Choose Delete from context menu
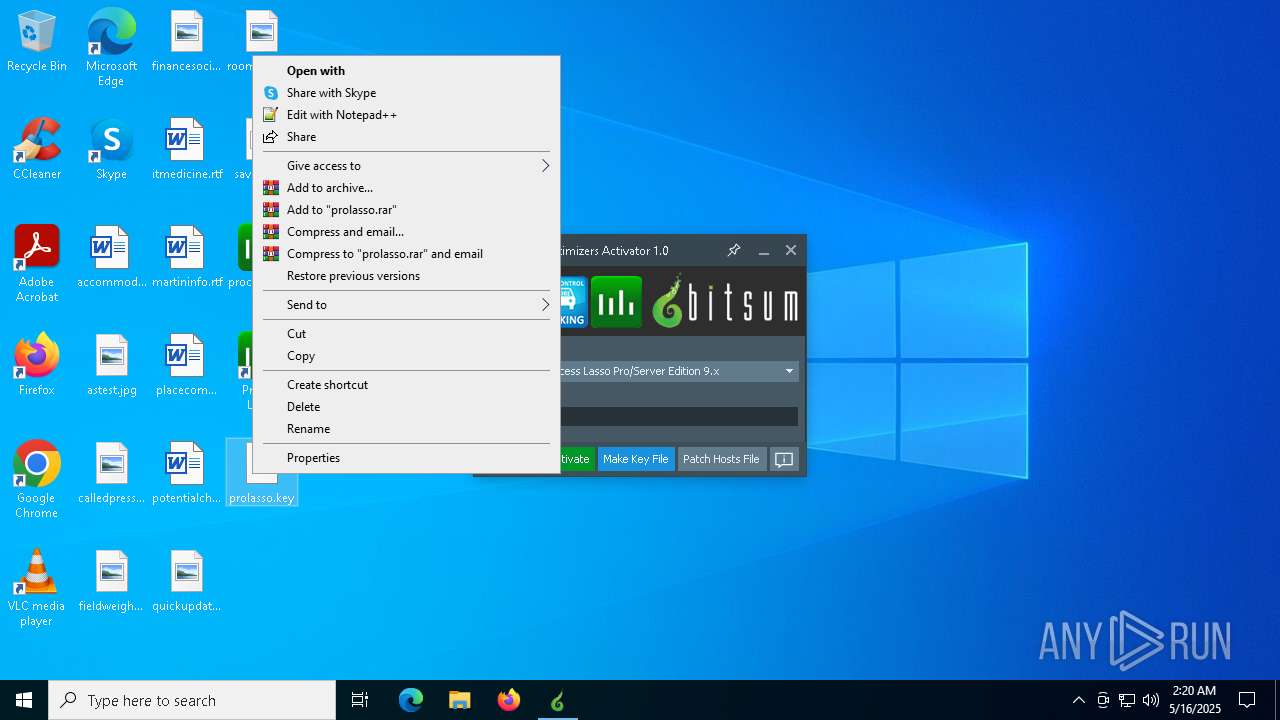The image size is (1280, 720). tap(406, 407)
